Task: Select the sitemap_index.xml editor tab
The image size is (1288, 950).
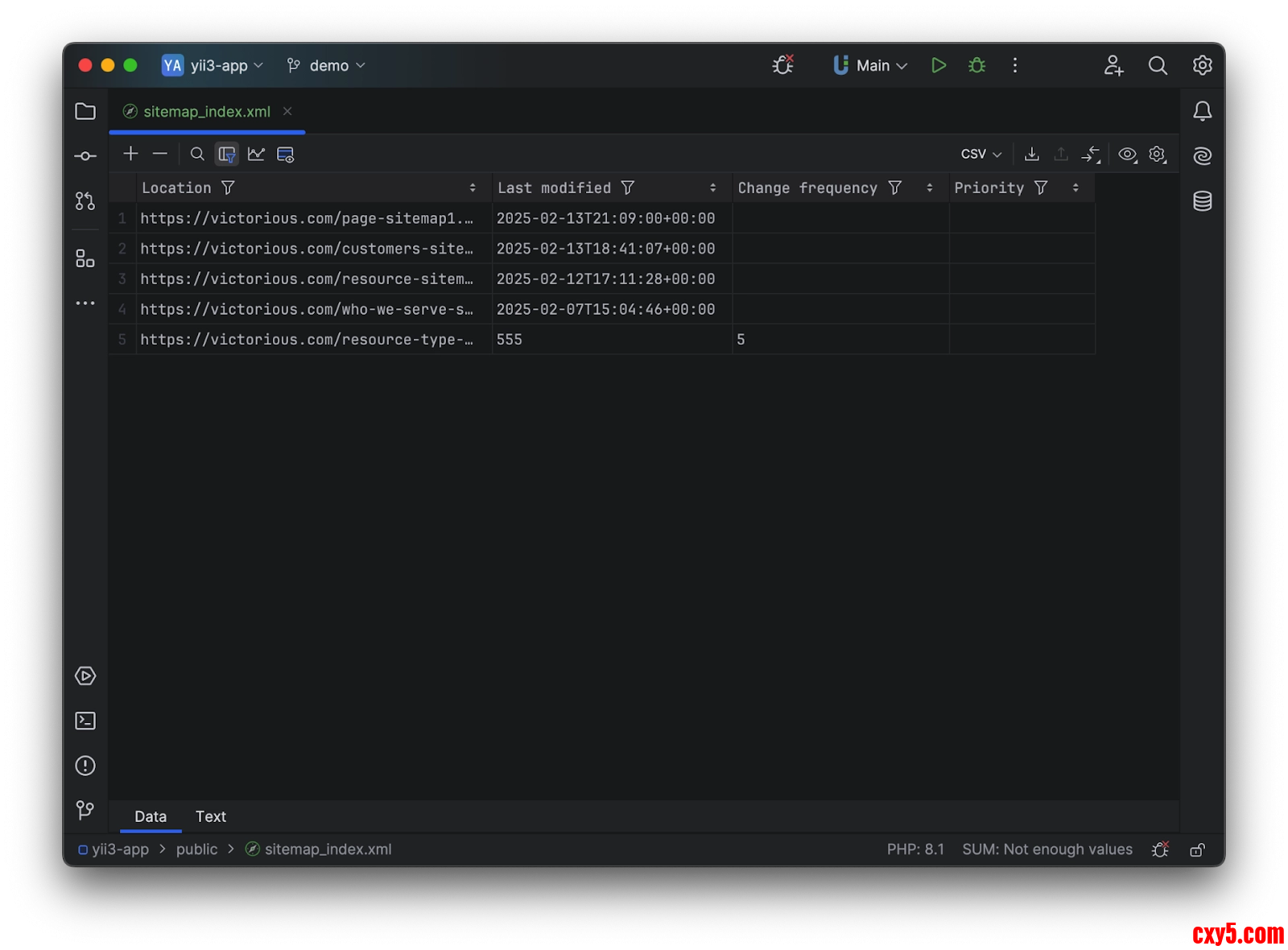Action: coord(206,112)
